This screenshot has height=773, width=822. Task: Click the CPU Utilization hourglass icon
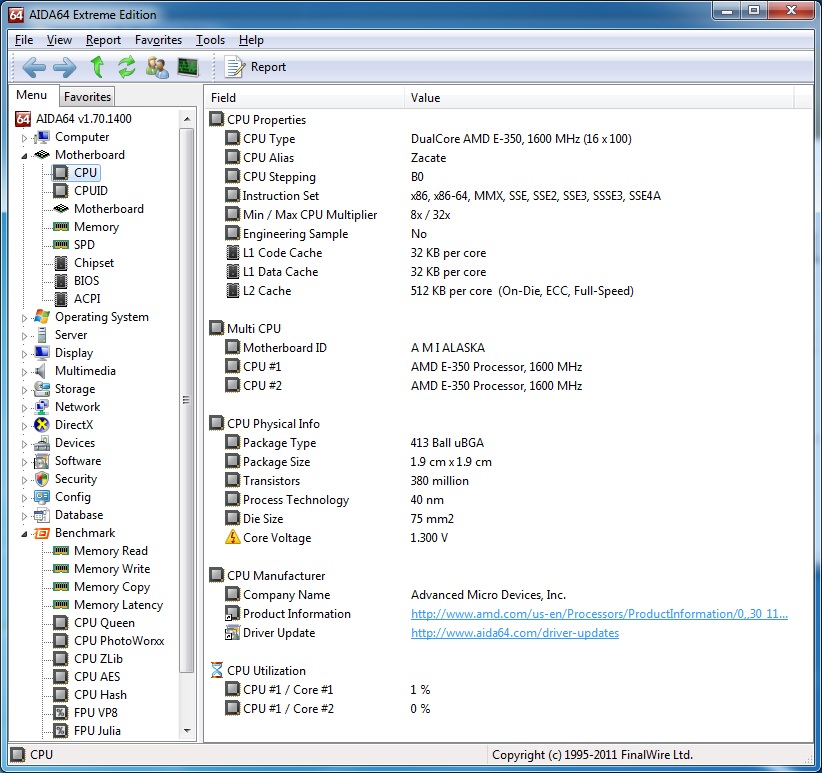pos(217,670)
